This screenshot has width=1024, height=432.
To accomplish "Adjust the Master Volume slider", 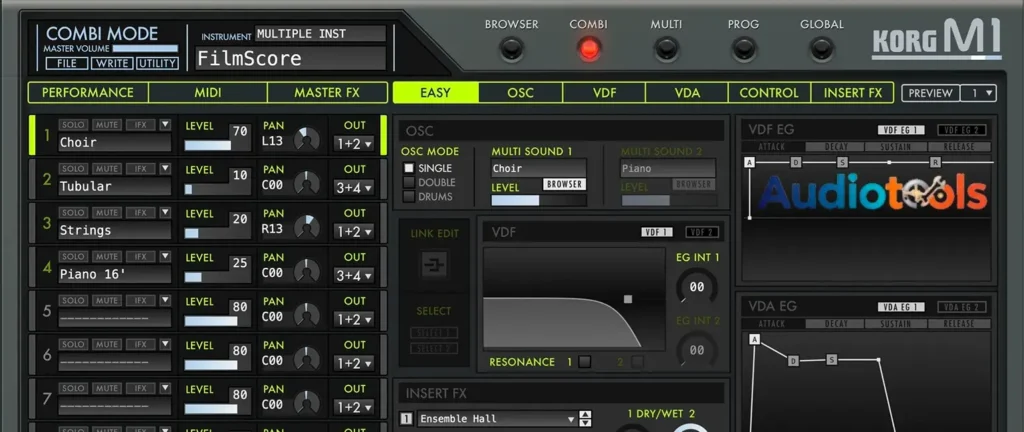I will 145,48.
